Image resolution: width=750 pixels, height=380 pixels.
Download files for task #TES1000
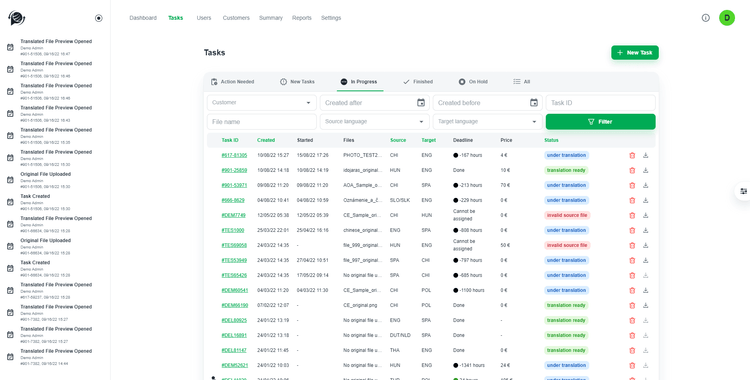pos(645,230)
